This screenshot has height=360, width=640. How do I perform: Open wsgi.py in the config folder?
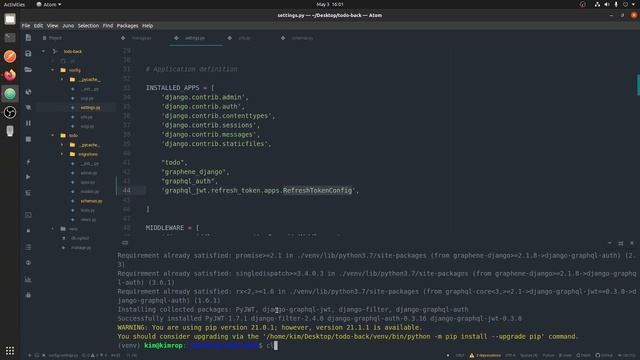click(87, 127)
